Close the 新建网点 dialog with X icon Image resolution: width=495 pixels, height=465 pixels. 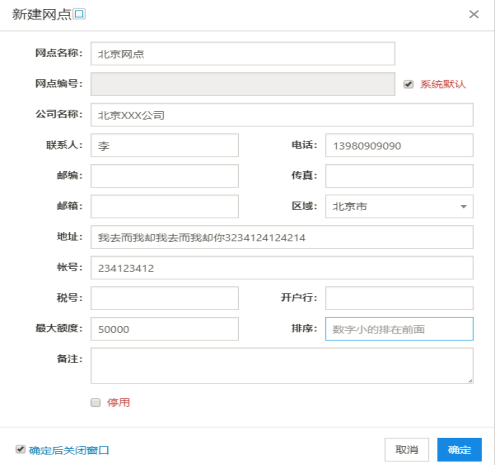(474, 14)
